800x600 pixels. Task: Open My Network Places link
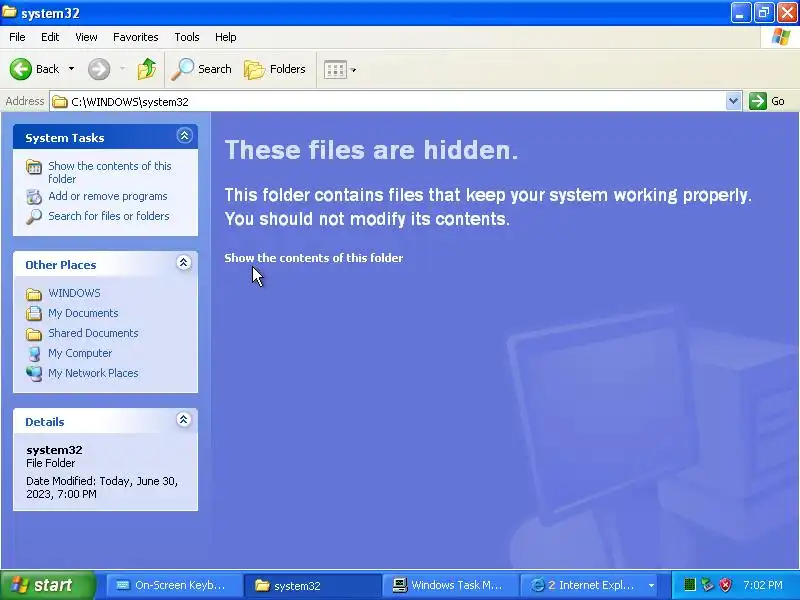pyautogui.click(x=93, y=373)
